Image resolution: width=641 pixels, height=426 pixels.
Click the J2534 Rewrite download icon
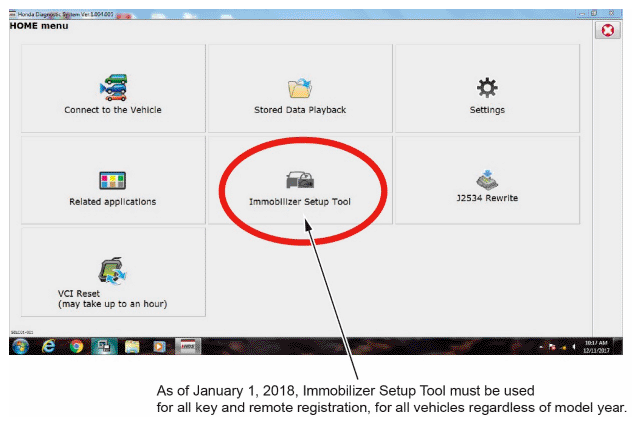coord(487,179)
